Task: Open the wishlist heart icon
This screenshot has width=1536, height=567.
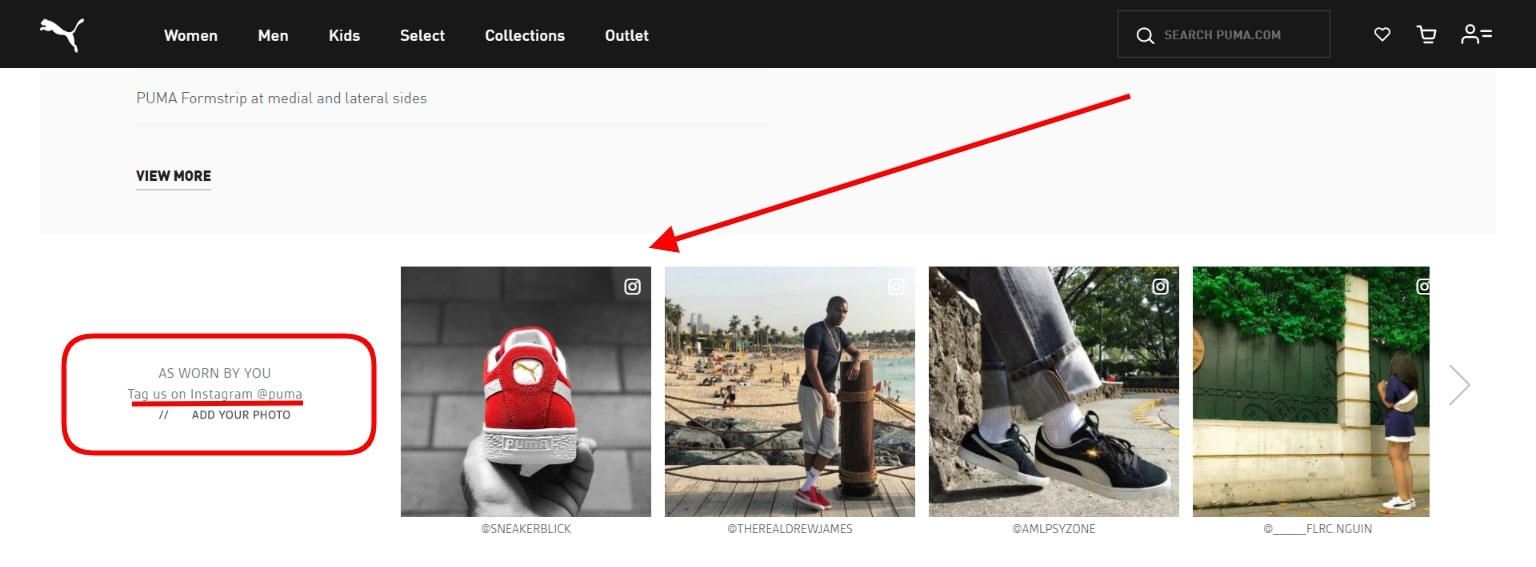Action: tap(1382, 35)
